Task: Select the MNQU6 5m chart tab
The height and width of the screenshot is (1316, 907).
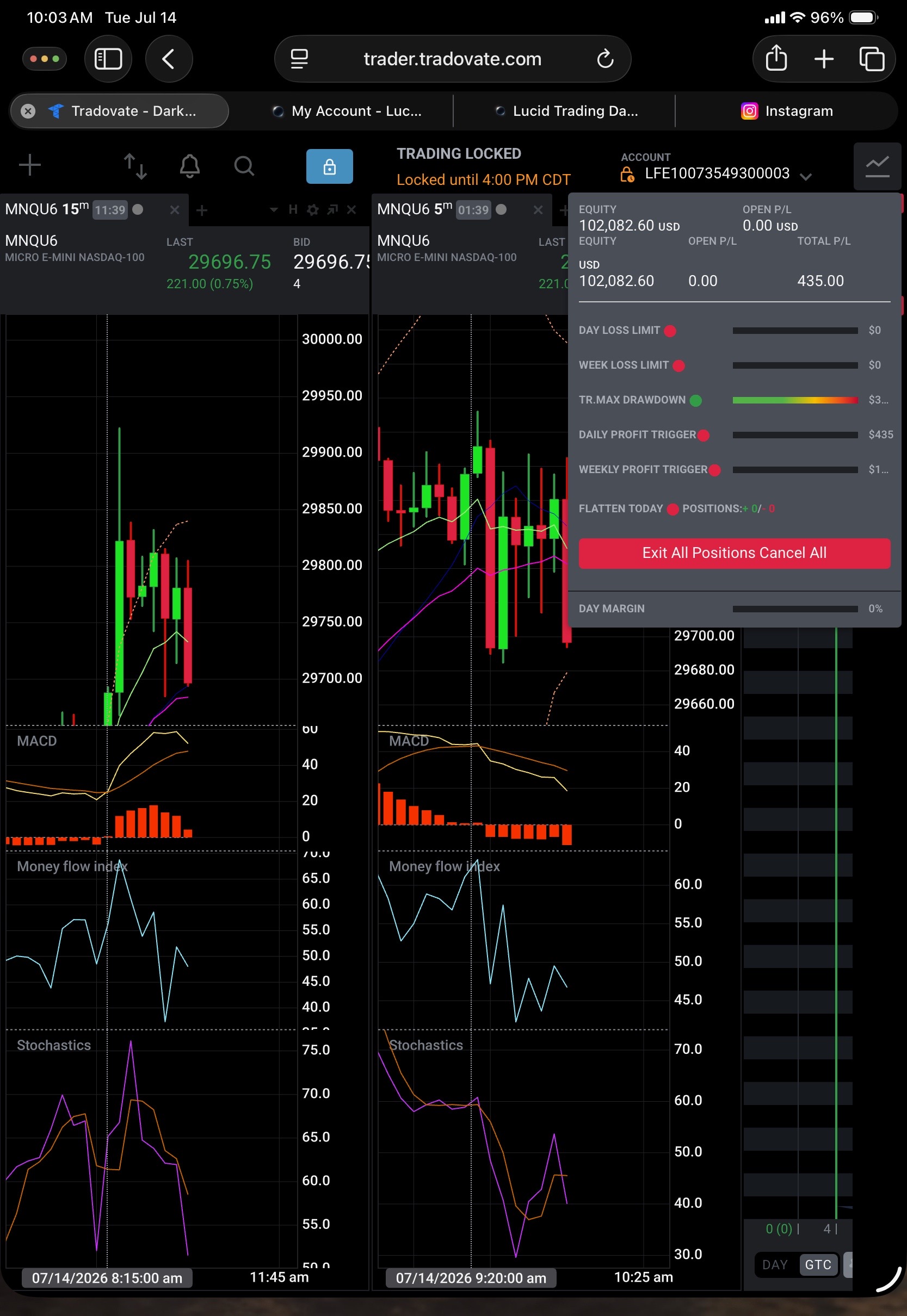Action: [463, 209]
